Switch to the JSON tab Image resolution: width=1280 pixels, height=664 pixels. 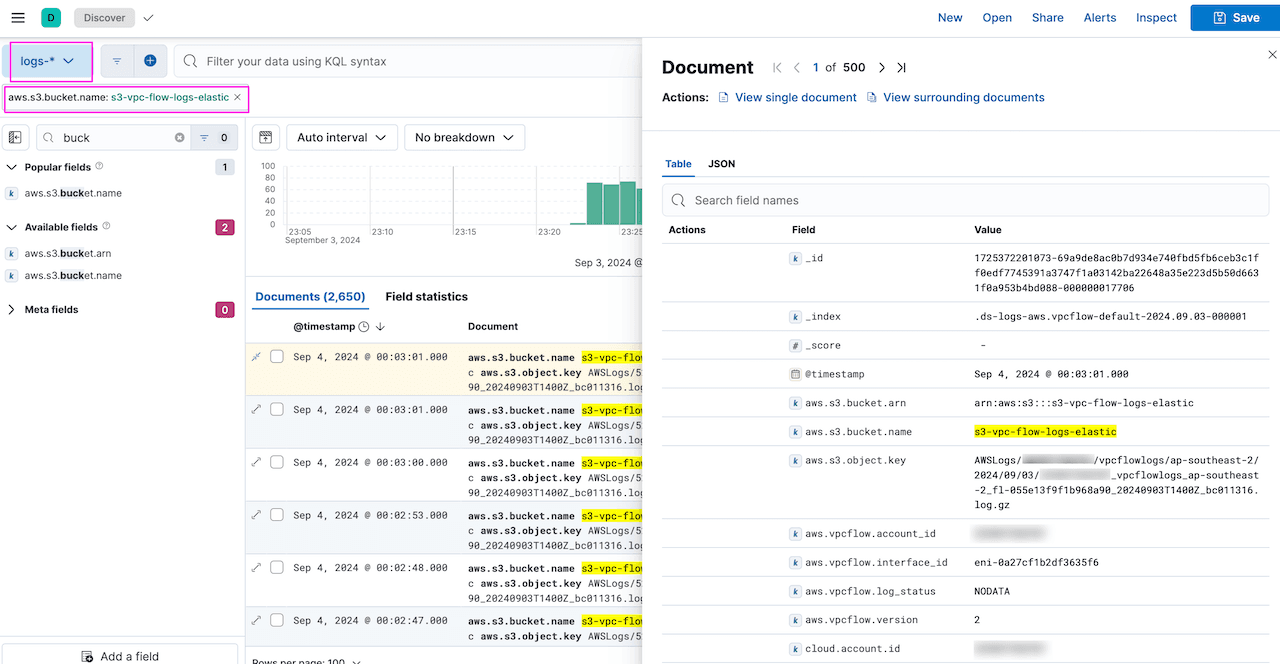pos(721,163)
